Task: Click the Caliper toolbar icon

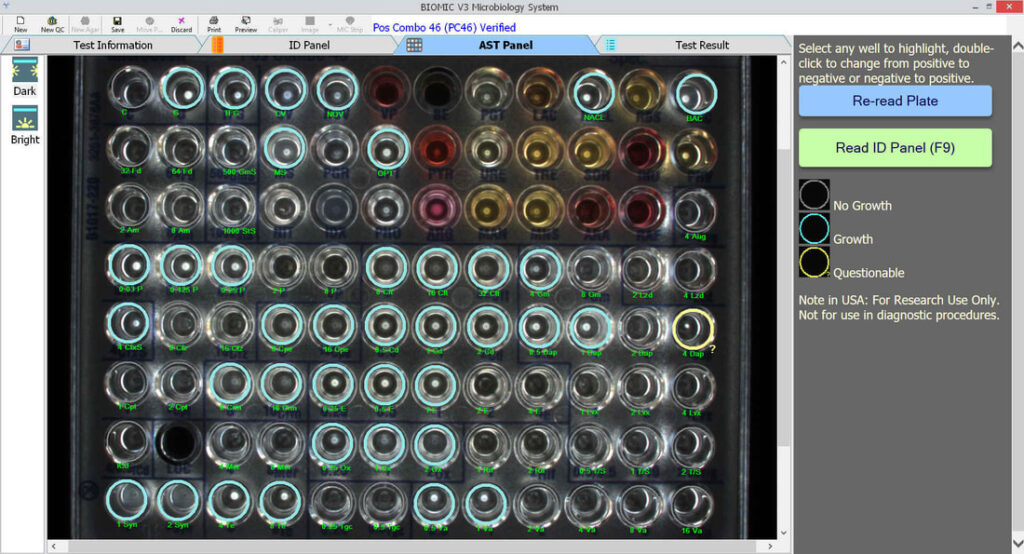Action: [278, 24]
